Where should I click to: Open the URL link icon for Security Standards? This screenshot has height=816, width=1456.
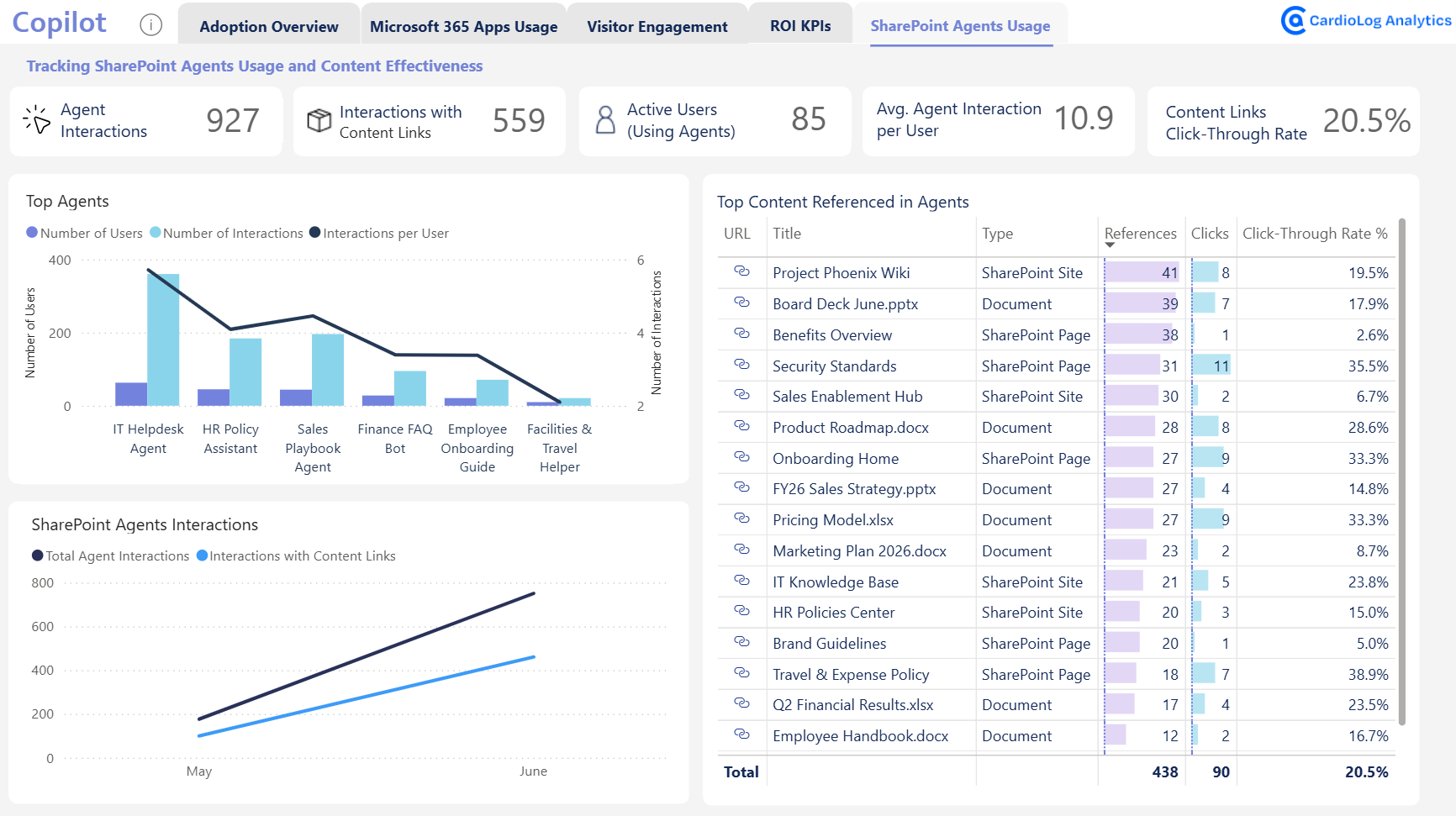(x=741, y=364)
